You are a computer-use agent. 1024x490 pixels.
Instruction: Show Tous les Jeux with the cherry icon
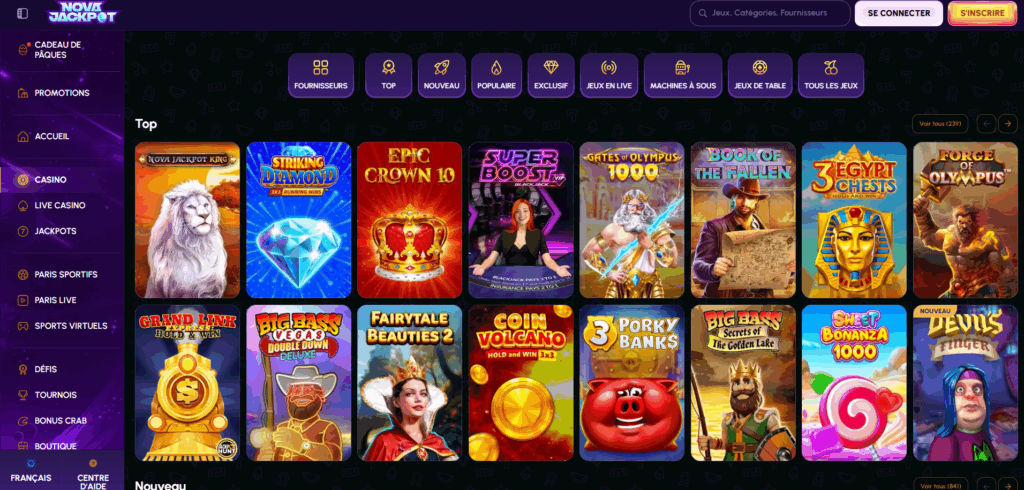[831, 76]
